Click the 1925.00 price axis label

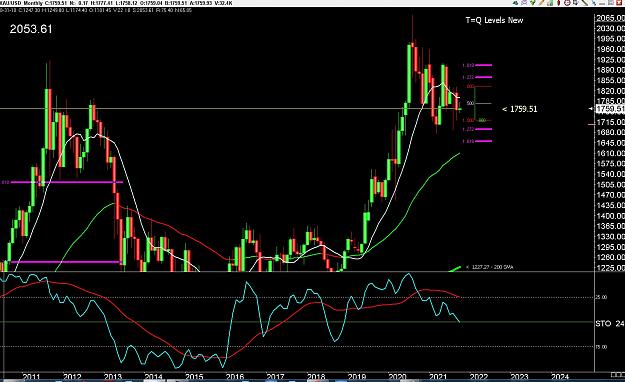click(x=610, y=60)
